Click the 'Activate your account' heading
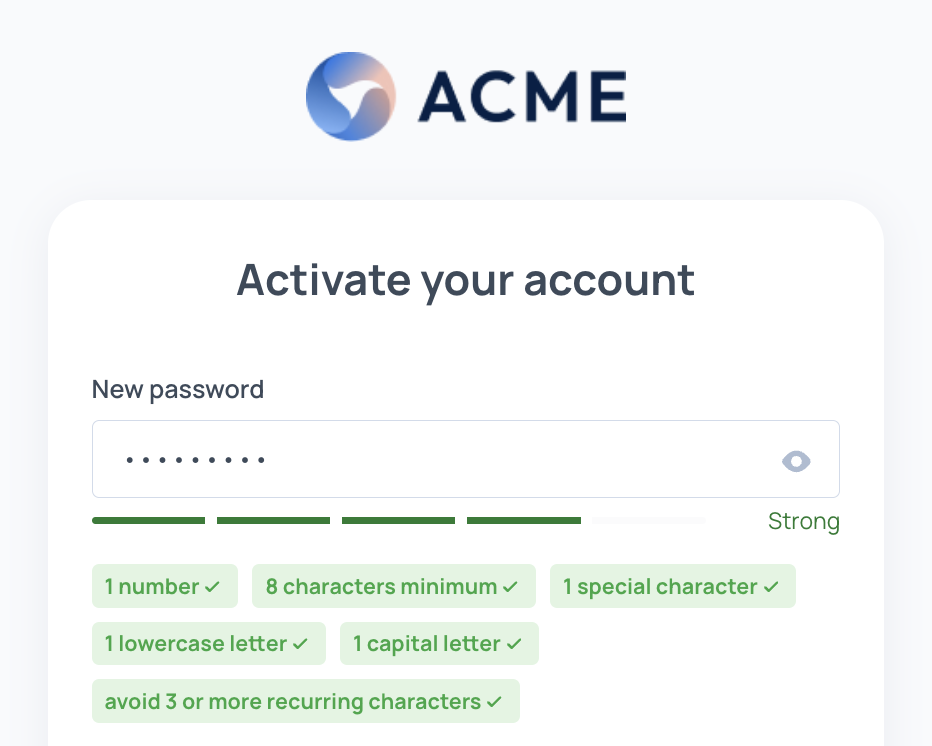Image resolution: width=932 pixels, height=746 pixels. (466, 280)
